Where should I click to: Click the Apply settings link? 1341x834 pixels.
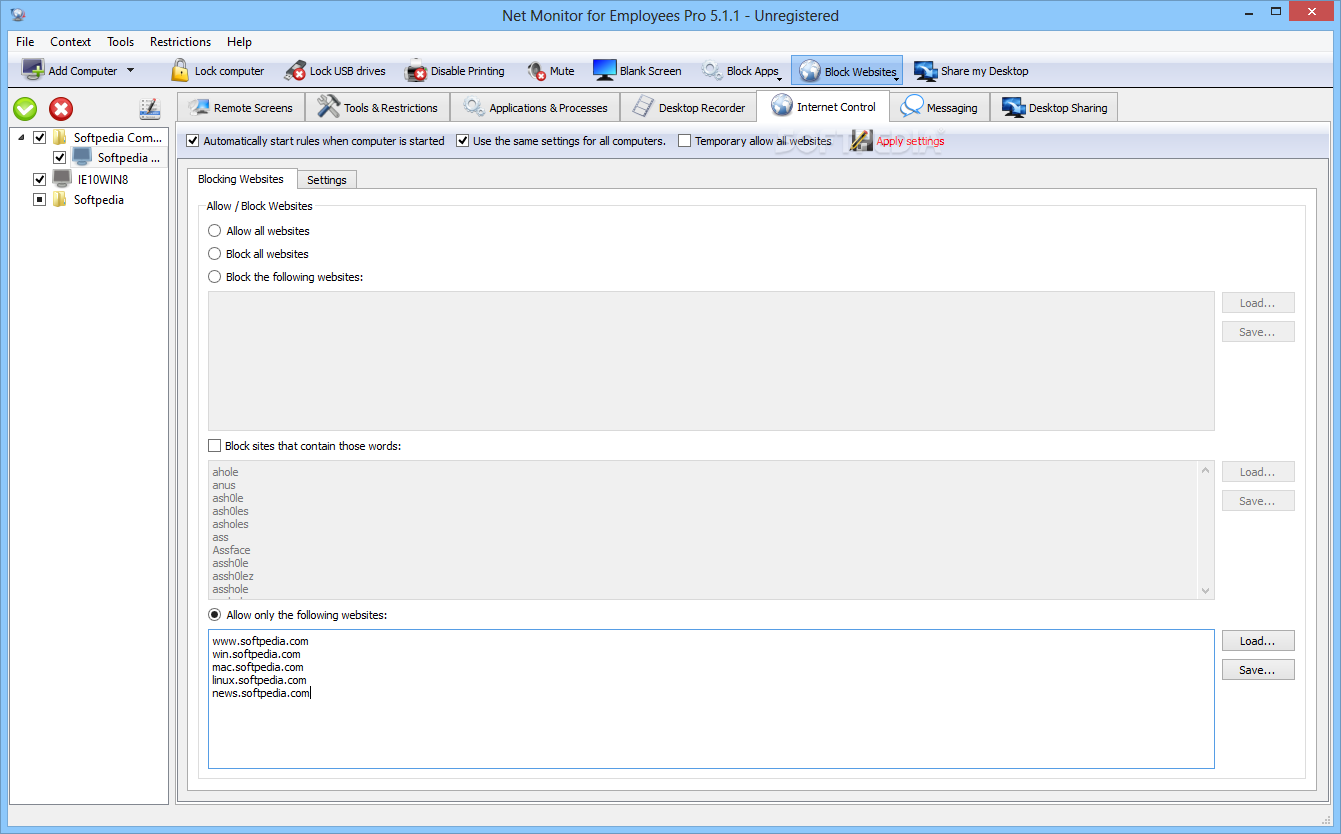pyautogui.click(x=910, y=141)
